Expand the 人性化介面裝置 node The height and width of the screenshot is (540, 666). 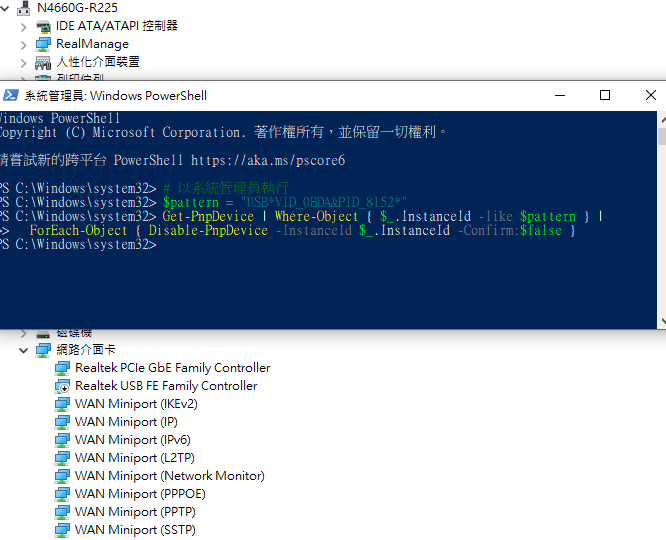click(x=24, y=62)
